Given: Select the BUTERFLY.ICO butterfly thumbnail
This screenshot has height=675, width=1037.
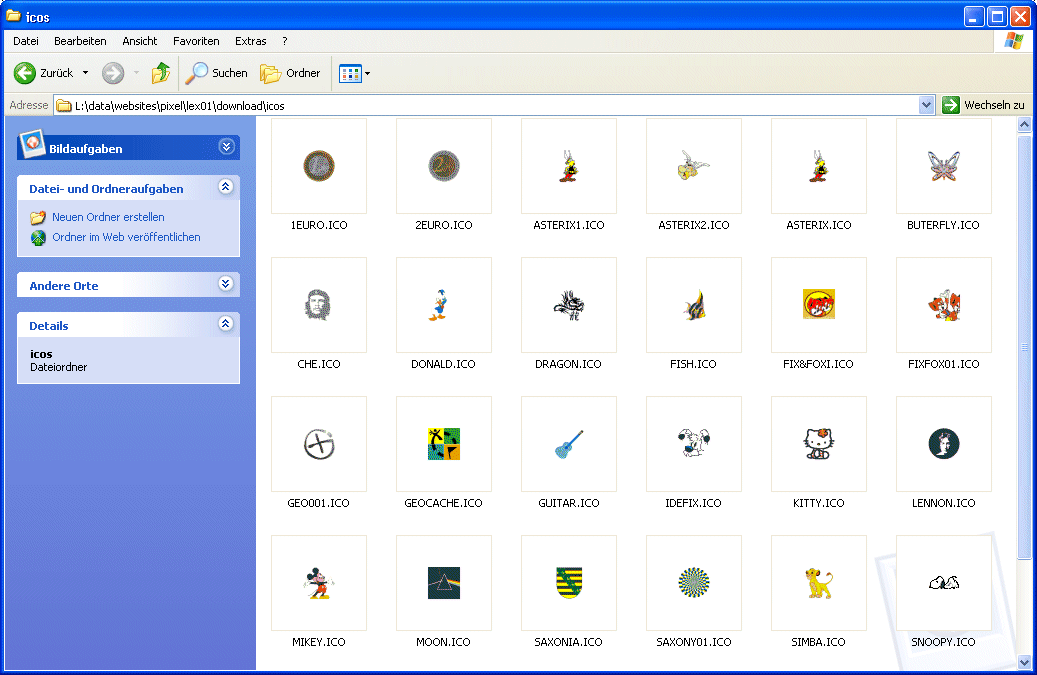Looking at the screenshot, I should pos(944,166).
